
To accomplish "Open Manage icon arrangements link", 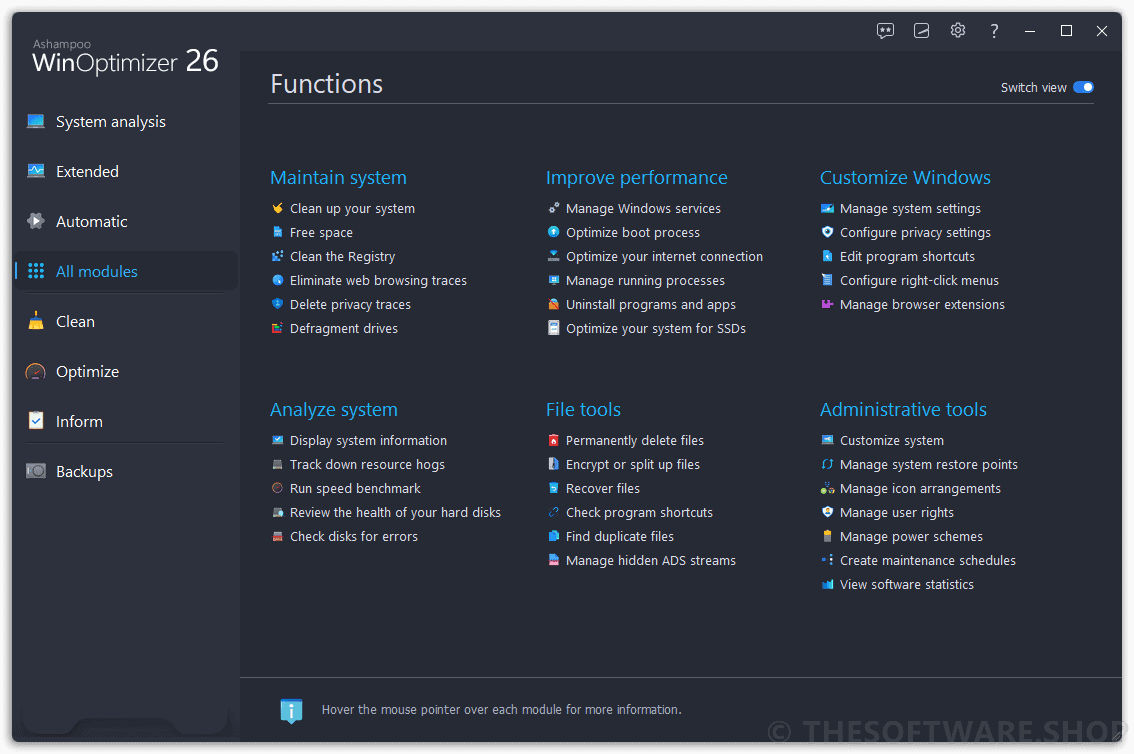I will coord(920,488).
